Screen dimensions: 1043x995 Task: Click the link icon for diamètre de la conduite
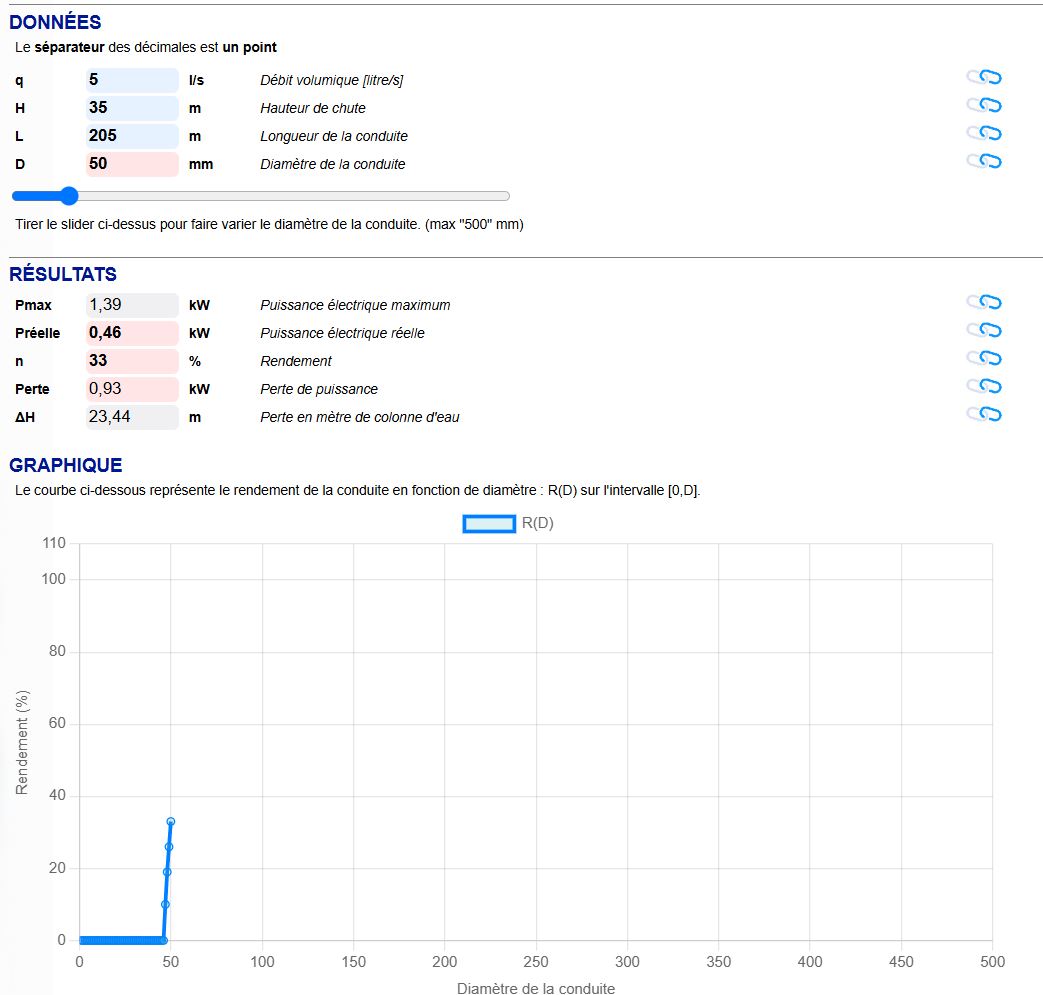point(984,161)
